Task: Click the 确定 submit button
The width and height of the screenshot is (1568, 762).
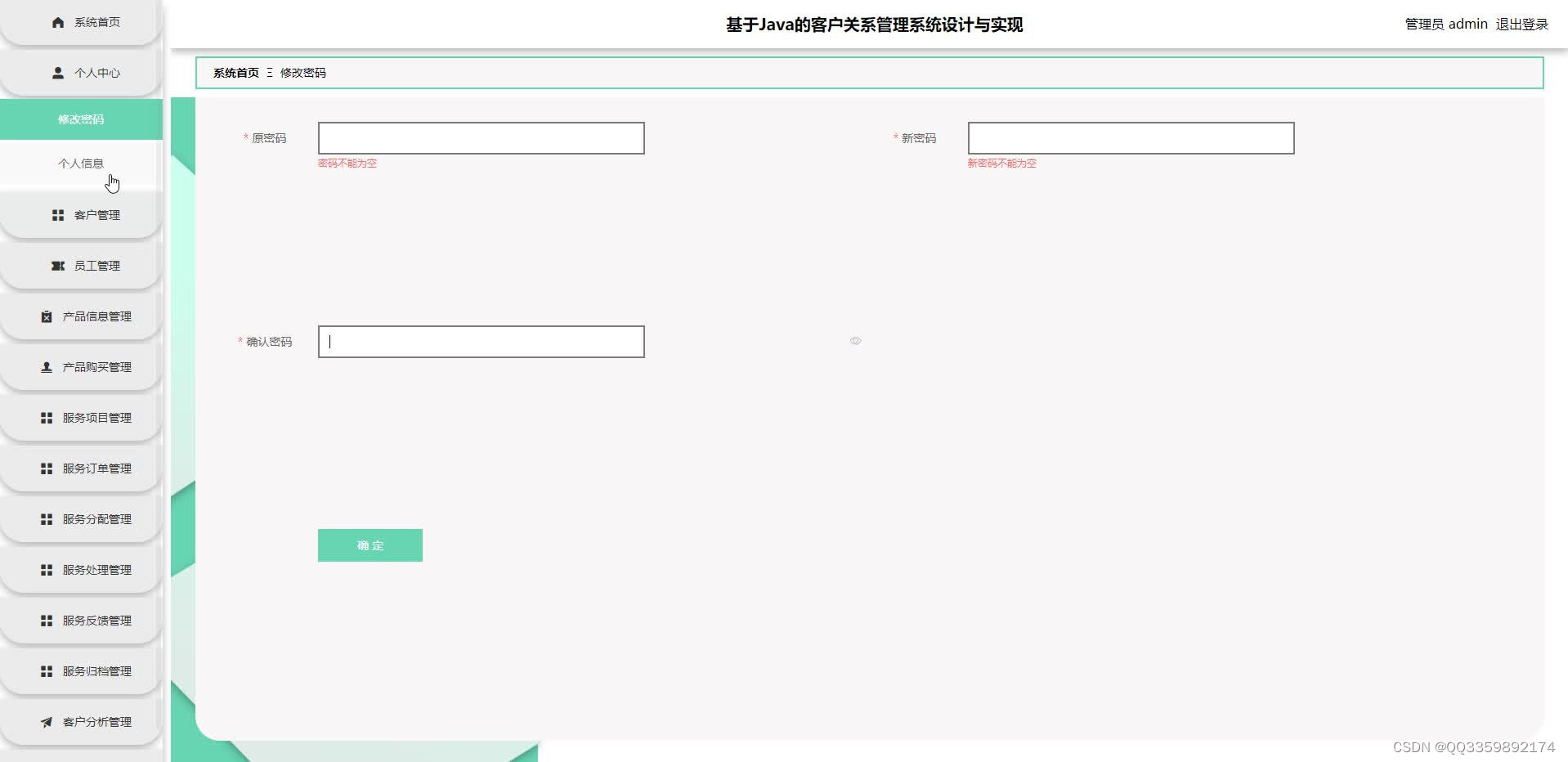Action: 370,545
